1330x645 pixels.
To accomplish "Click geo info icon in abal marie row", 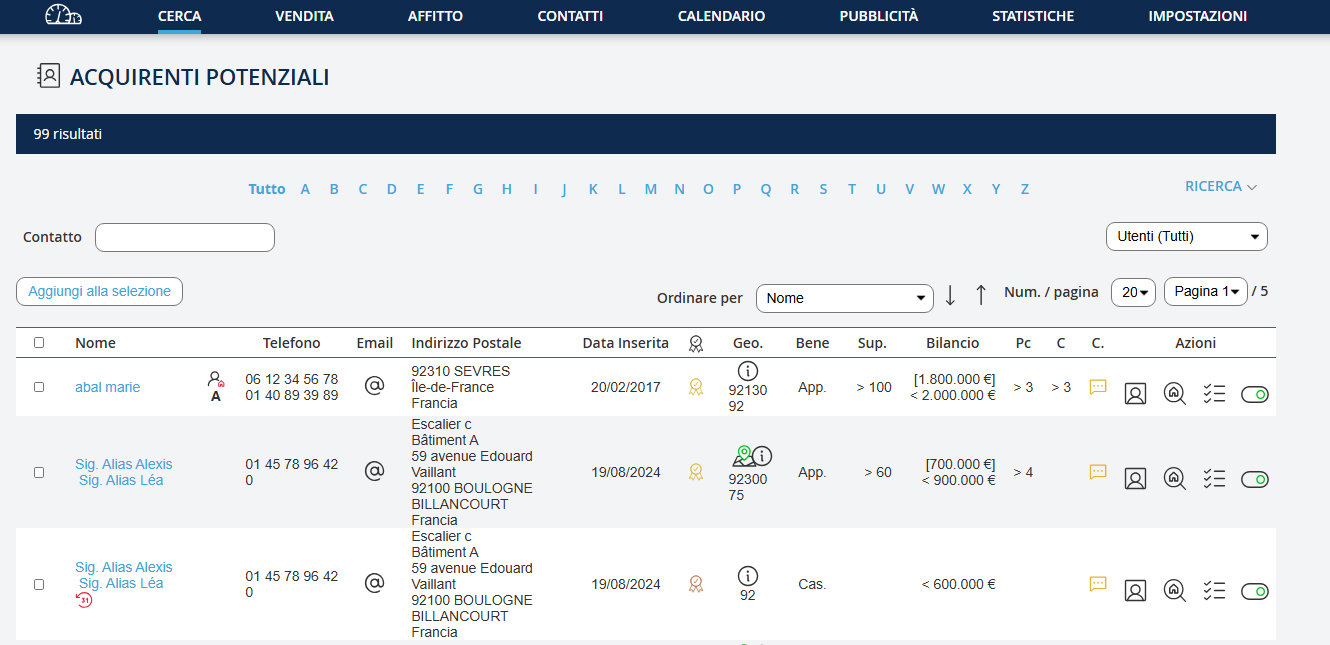I will [748, 372].
